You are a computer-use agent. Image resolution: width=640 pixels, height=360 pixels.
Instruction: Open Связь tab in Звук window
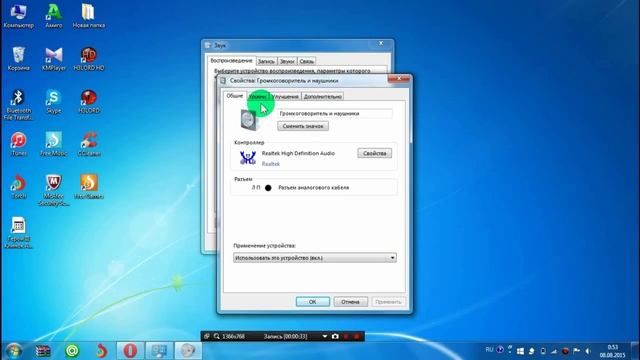[x=307, y=61]
